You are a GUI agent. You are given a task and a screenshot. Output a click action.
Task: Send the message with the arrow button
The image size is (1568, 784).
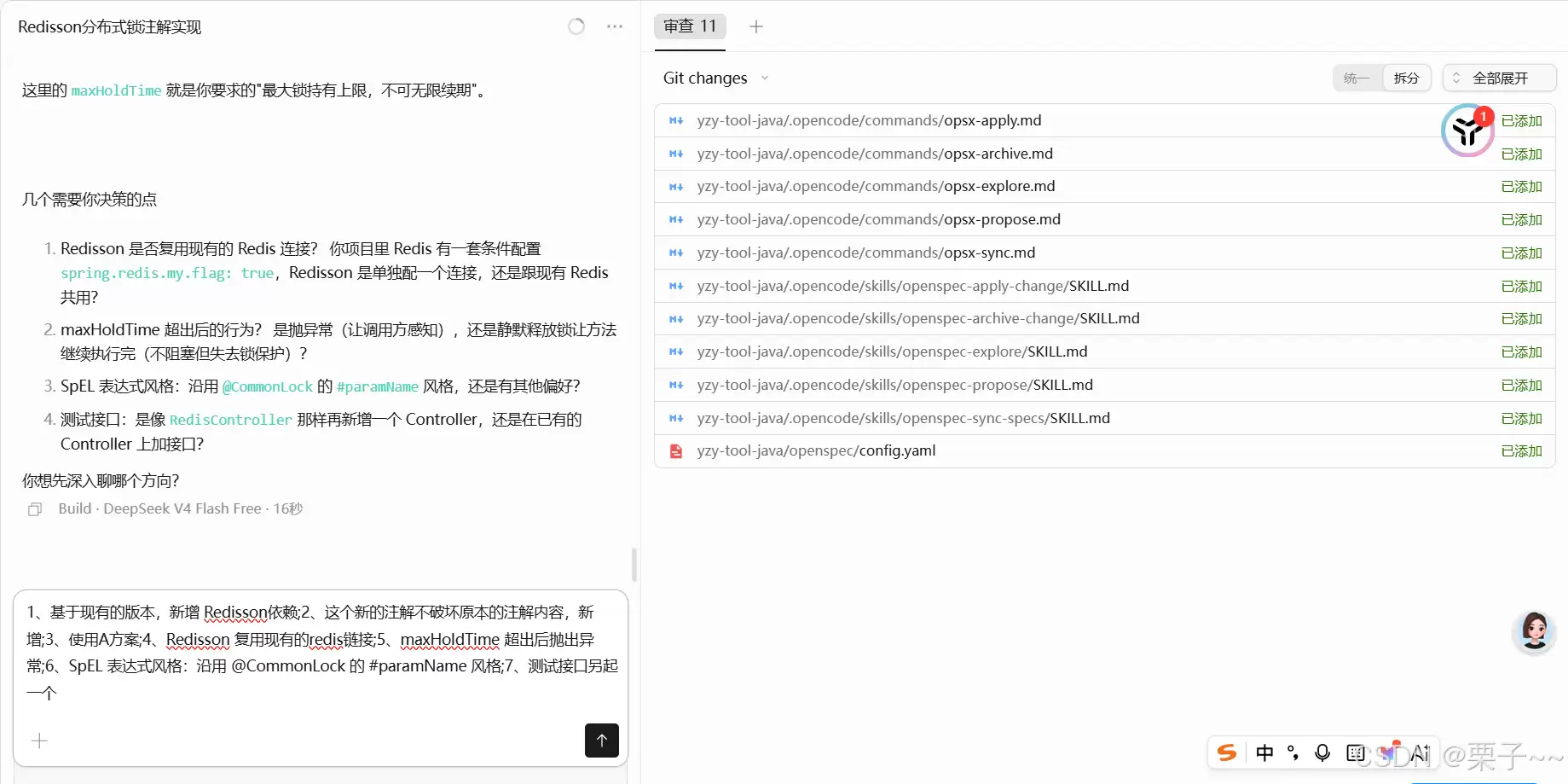(602, 740)
